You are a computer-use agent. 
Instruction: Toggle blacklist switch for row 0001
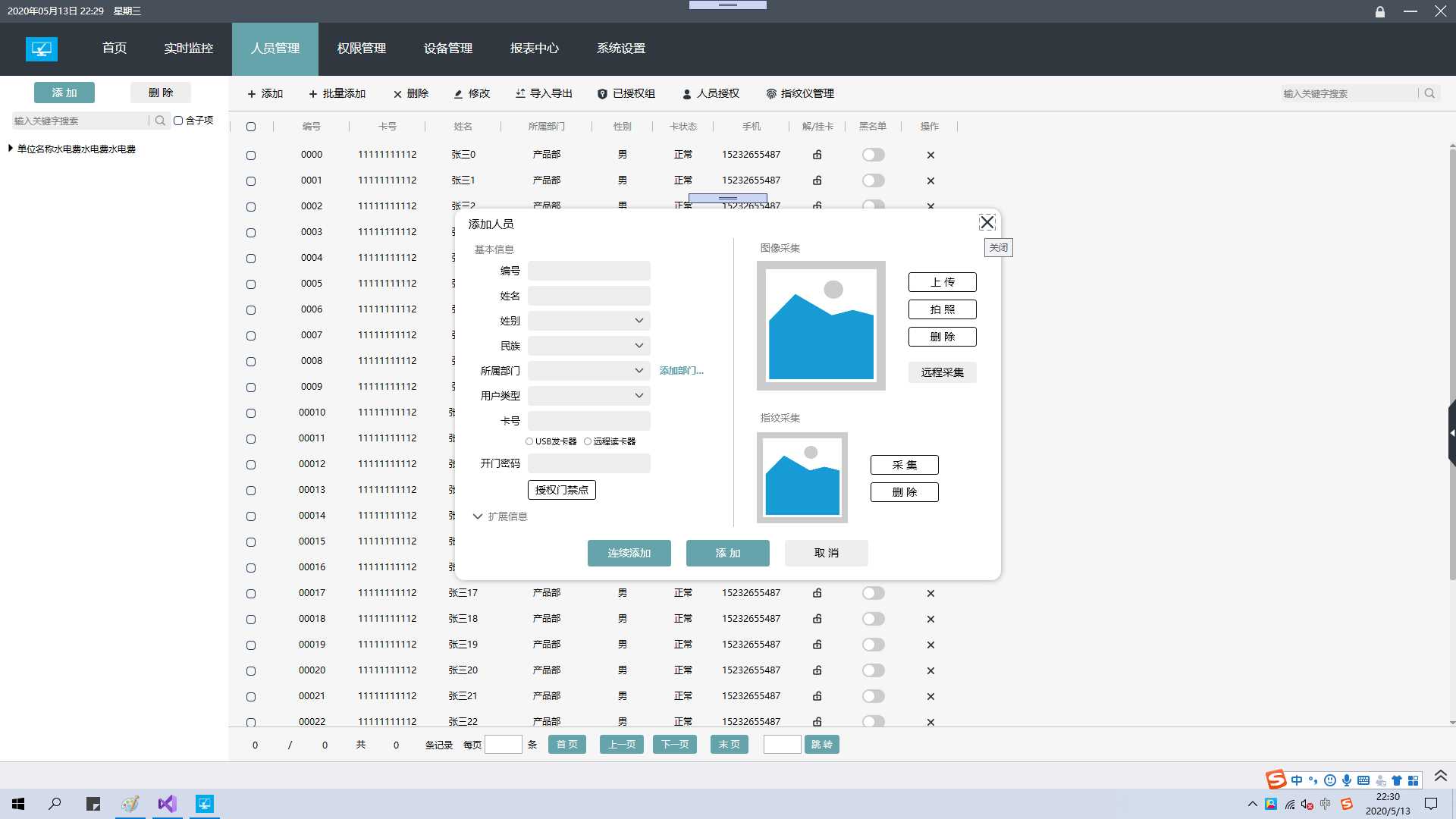pyautogui.click(x=873, y=180)
